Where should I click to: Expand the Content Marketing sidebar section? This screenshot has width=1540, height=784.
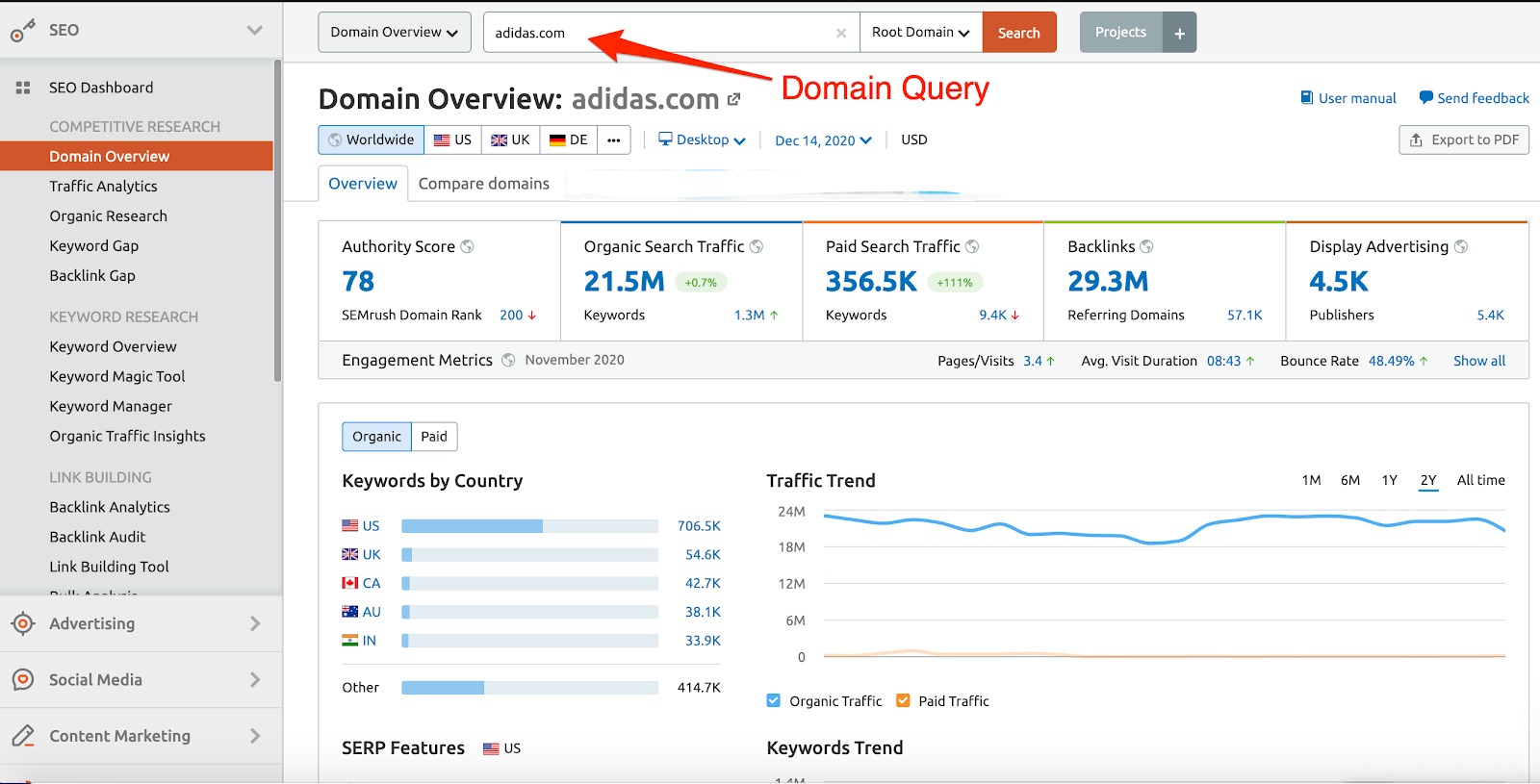tap(255, 736)
